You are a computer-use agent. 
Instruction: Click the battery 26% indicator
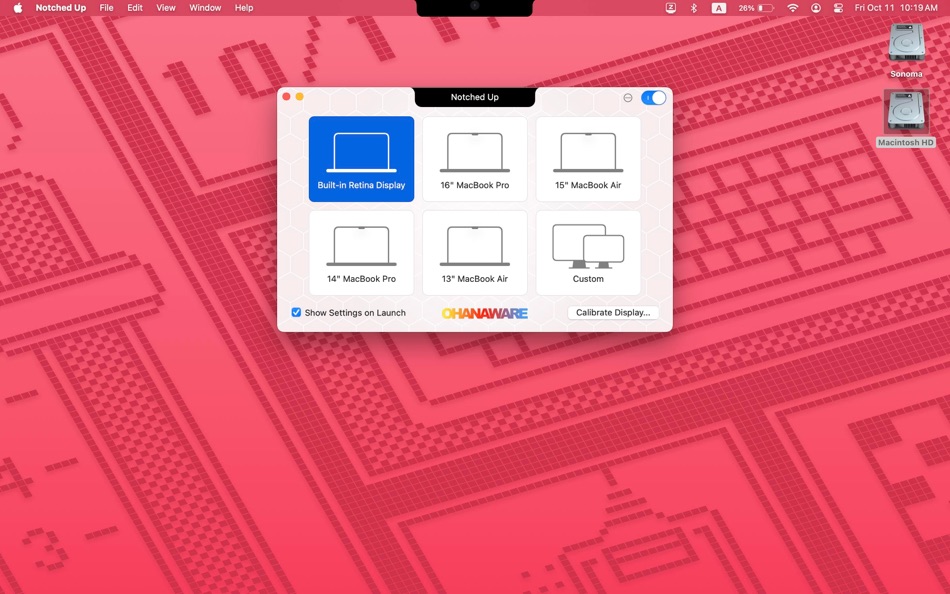(x=756, y=8)
